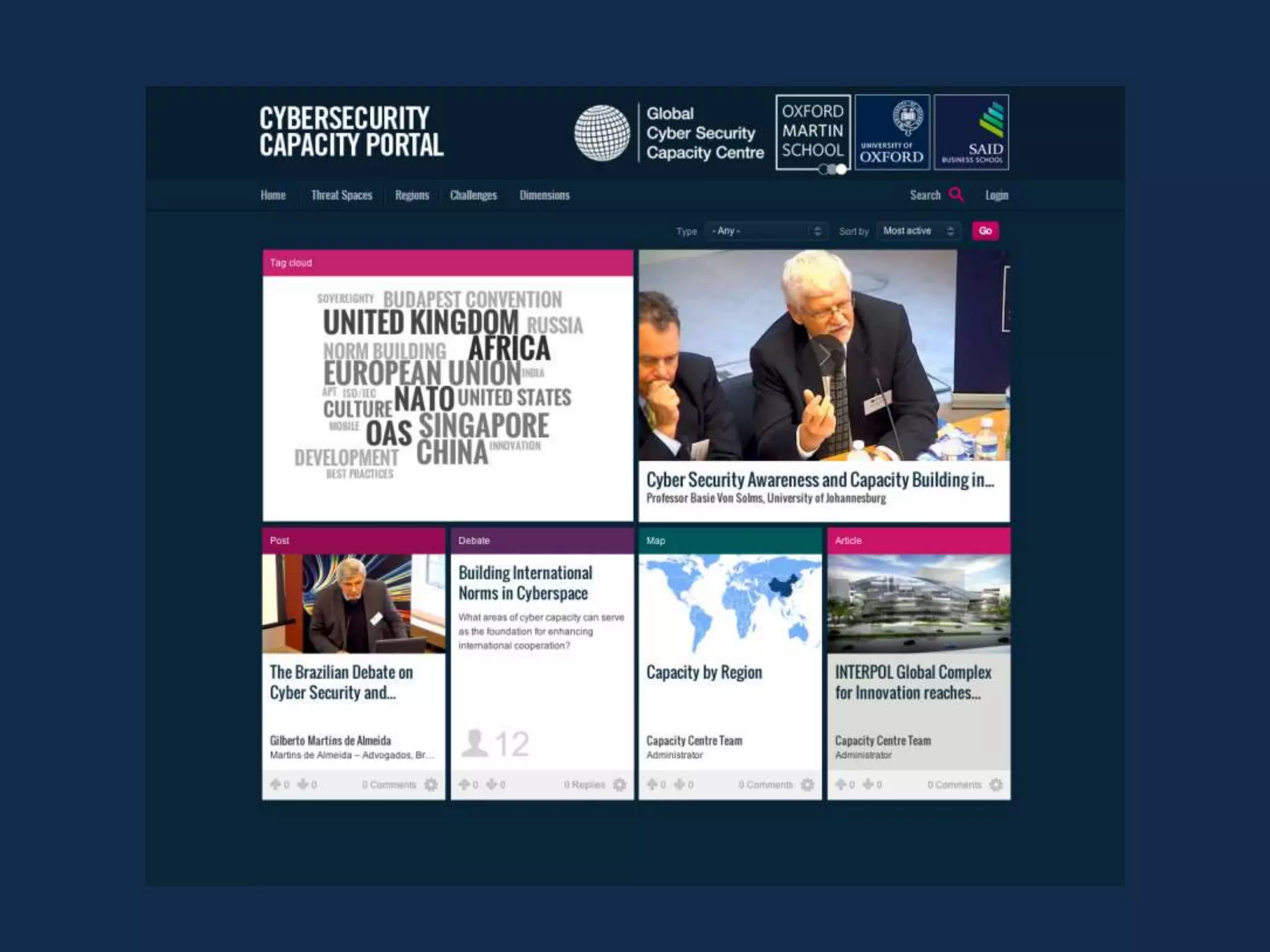Click the Saïd Business School logo
Image resolution: width=1270 pixels, height=952 pixels.
tap(972, 132)
